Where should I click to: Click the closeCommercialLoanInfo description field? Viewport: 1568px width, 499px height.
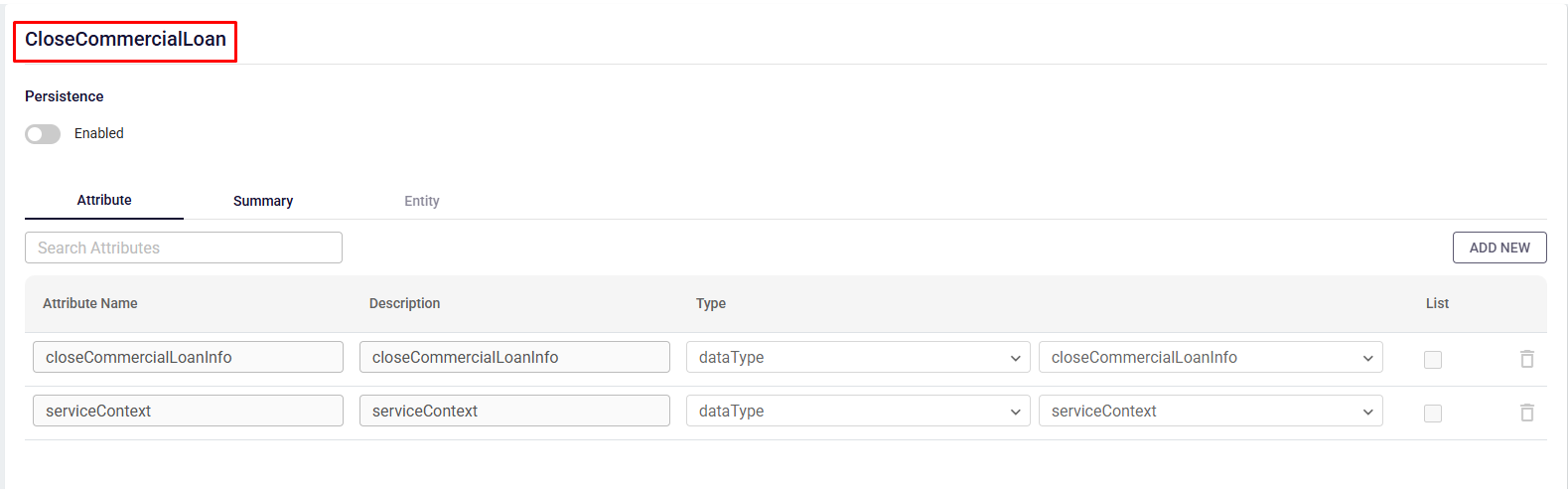[514, 358]
